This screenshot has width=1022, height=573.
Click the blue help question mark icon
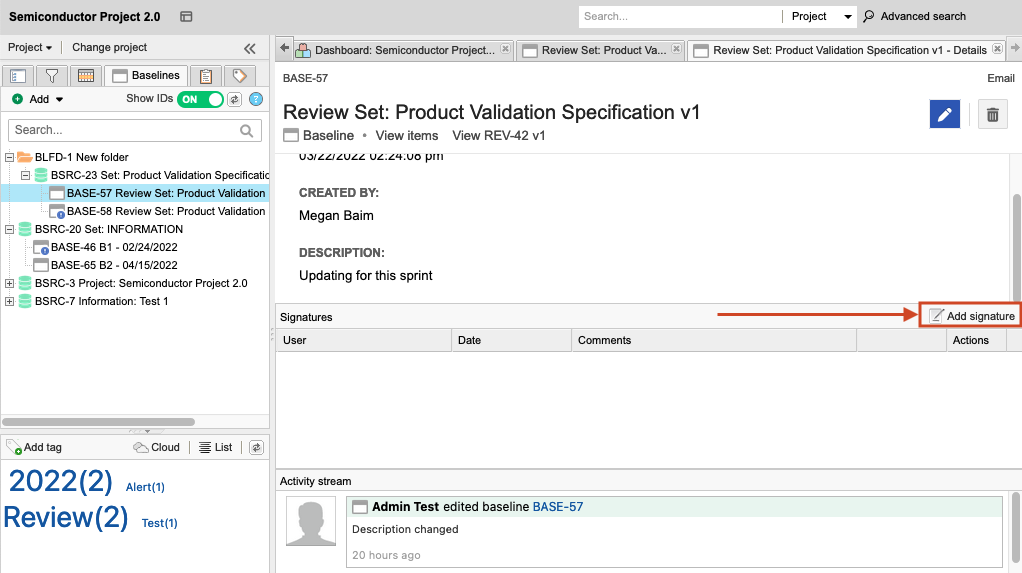coord(256,99)
